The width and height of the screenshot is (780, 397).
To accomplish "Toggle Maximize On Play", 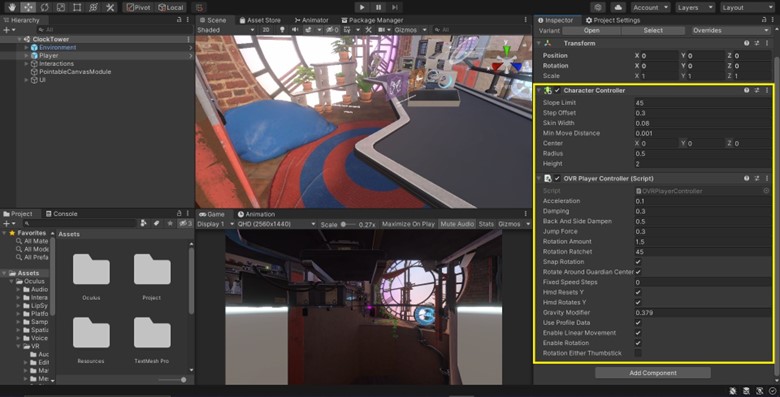I will (408, 224).
